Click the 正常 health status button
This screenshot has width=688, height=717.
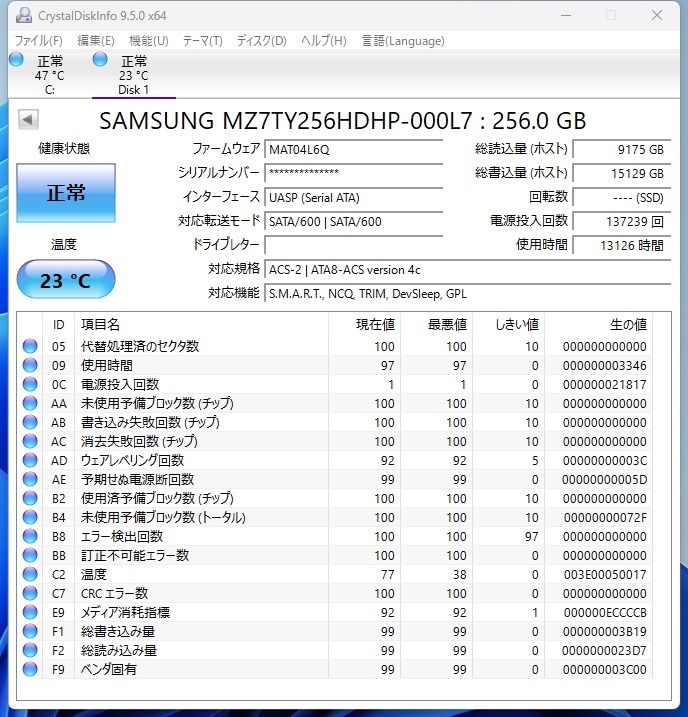[x=66, y=193]
